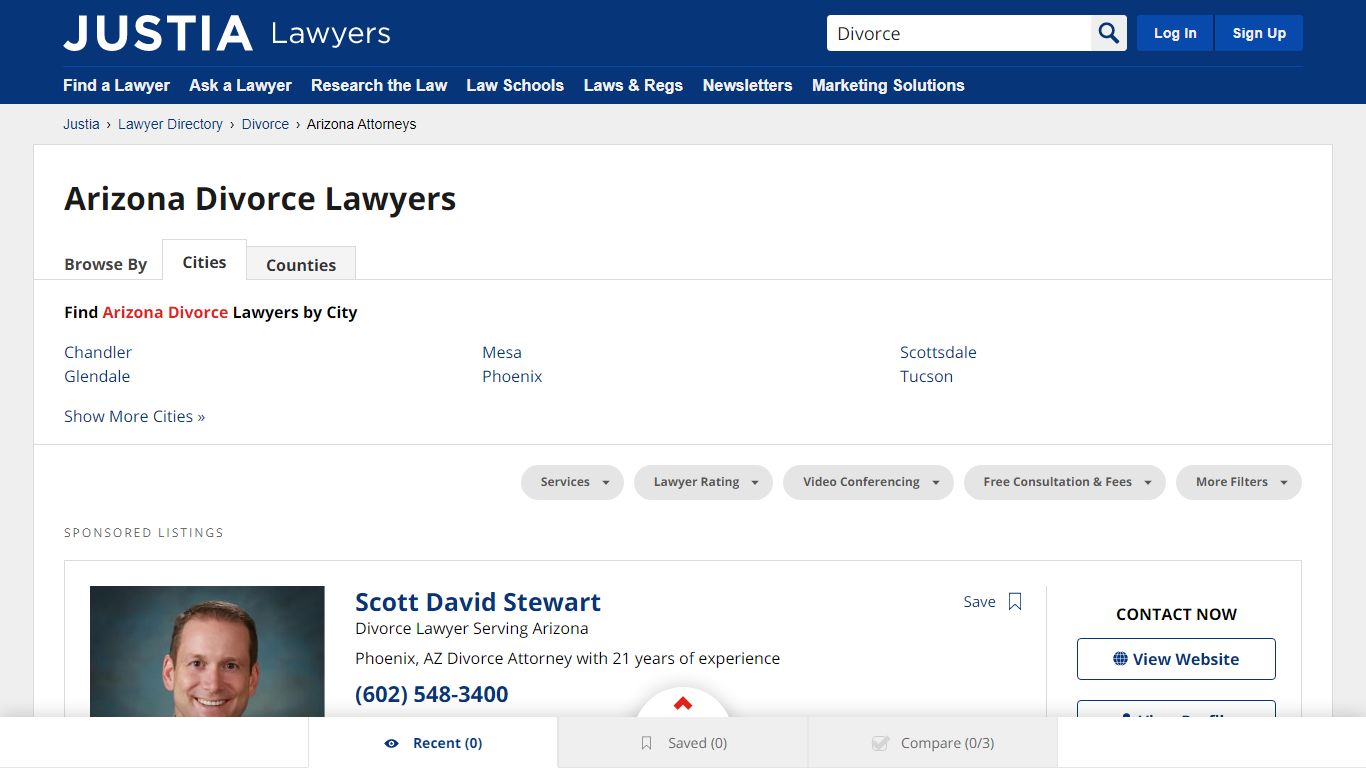Open Free Consultation & Fees dropdown
Viewport: 1366px width, 768px height.
pos(1065,482)
